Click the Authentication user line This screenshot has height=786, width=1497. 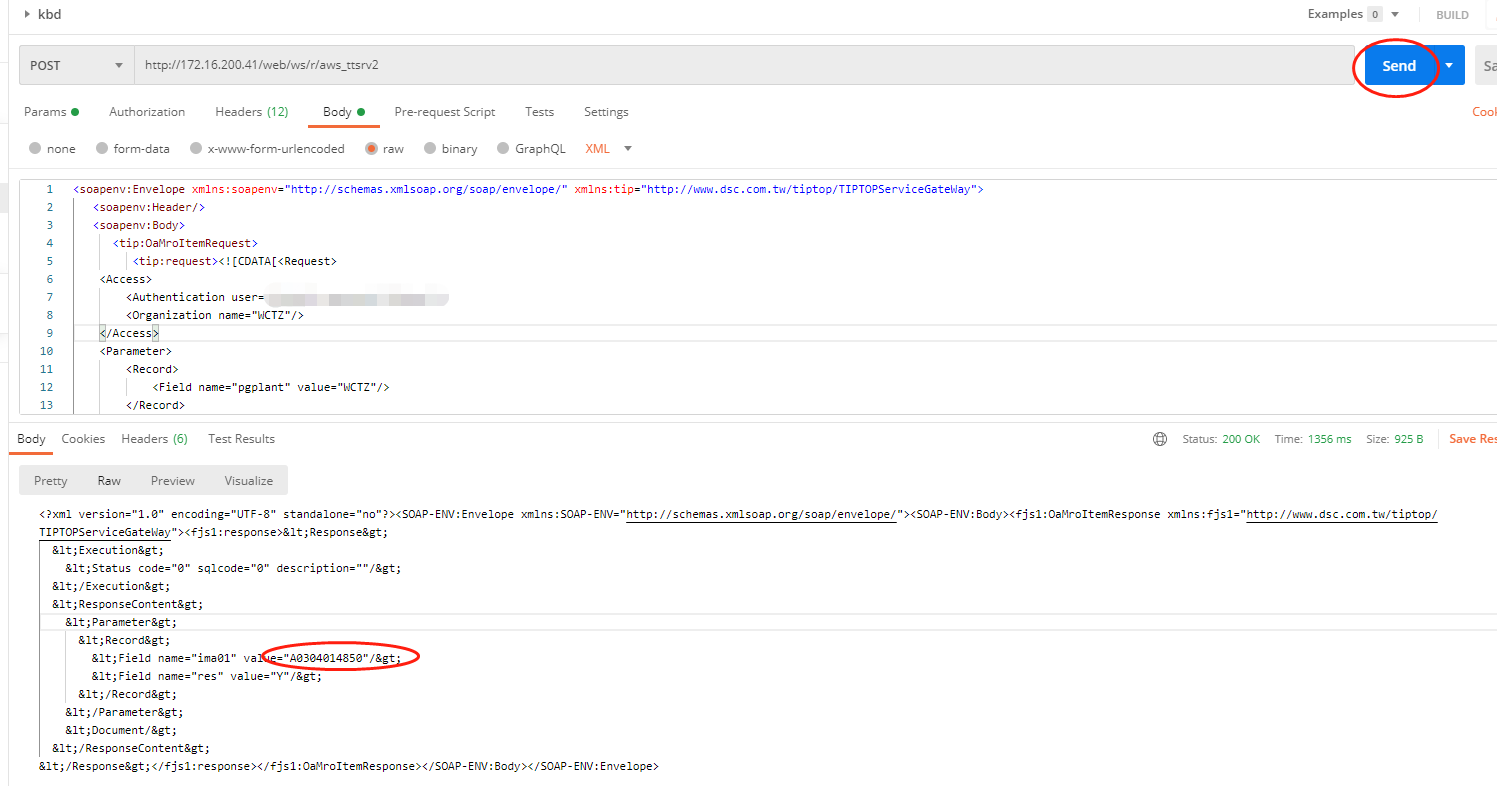(285, 297)
